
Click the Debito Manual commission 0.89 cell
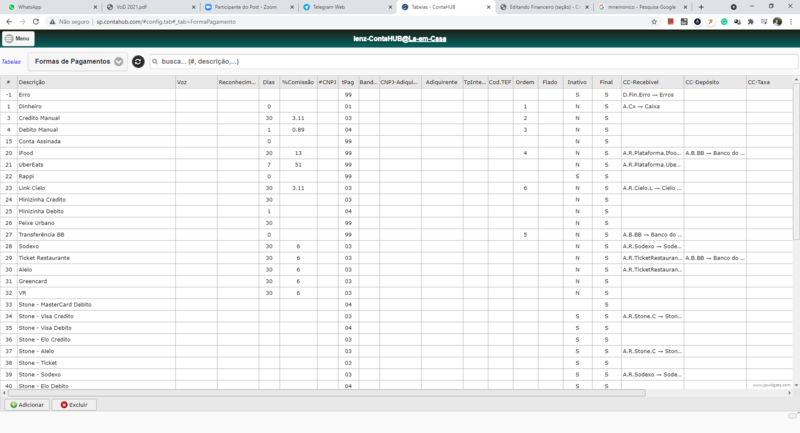[x=298, y=130]
